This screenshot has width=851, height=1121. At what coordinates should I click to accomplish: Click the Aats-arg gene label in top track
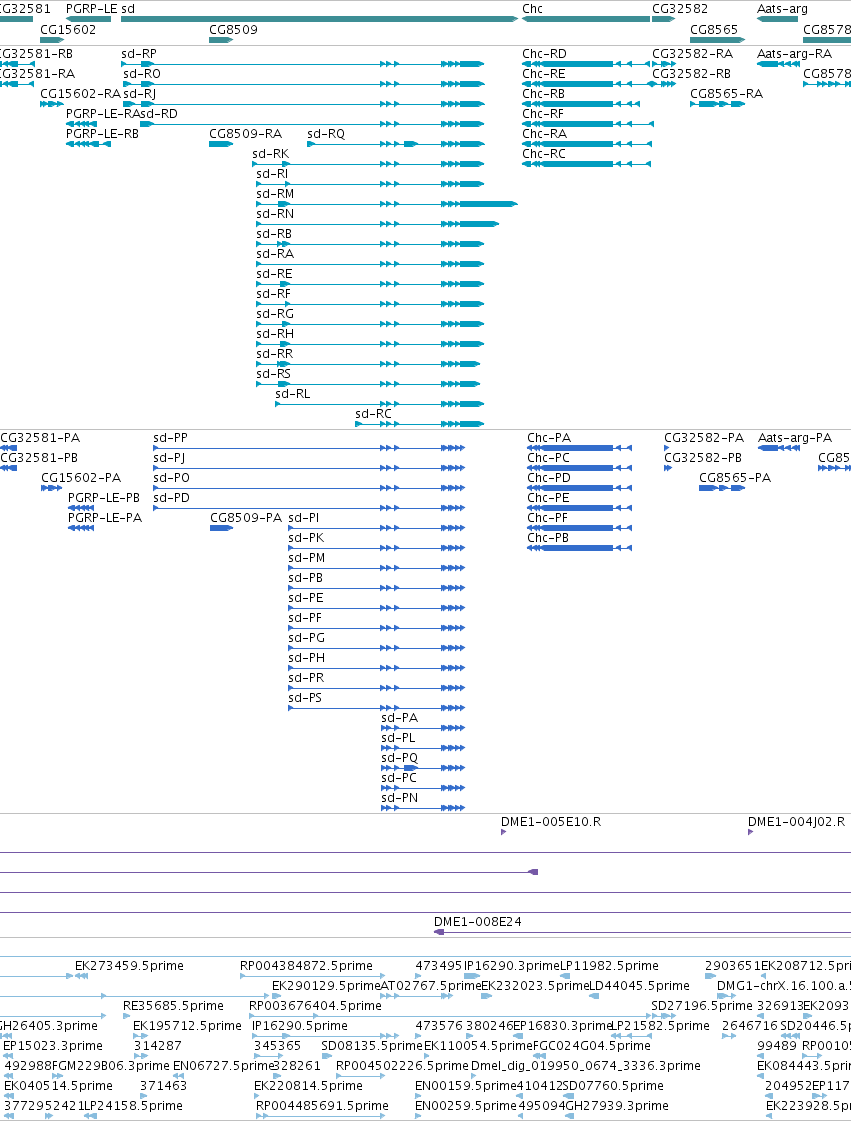click(x=782, y=9)
